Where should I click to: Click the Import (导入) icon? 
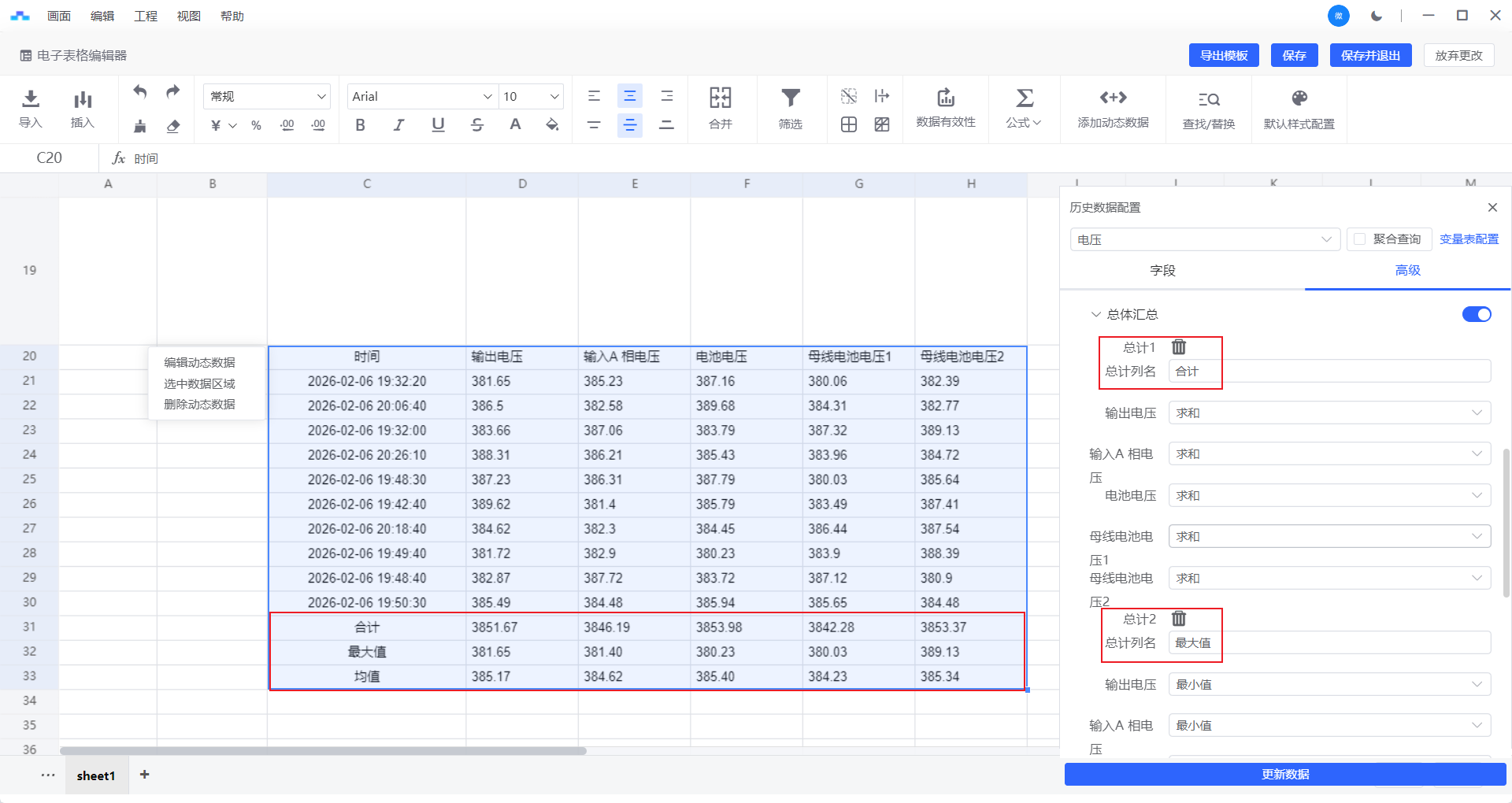coord(31,100)
